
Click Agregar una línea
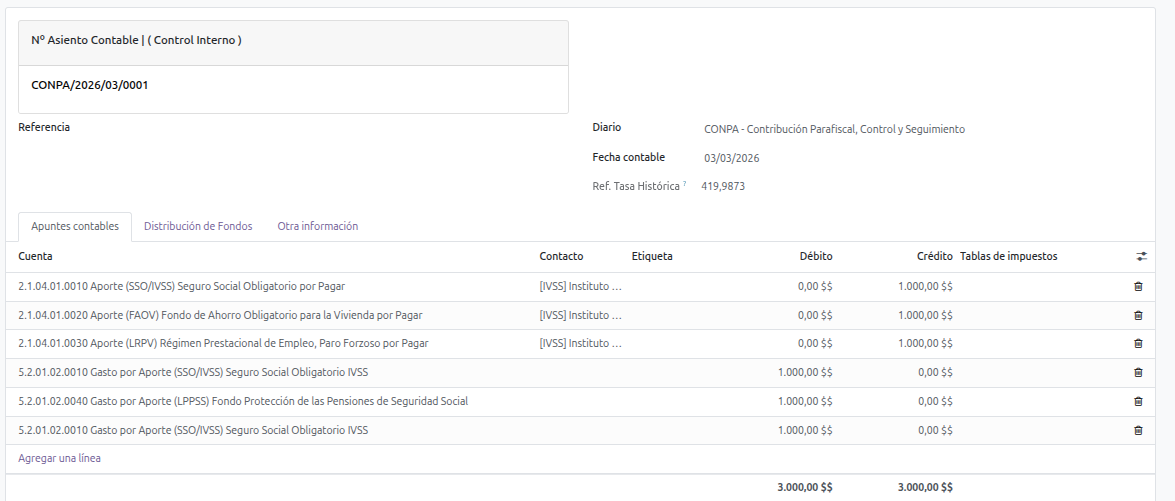click(59, 458)
